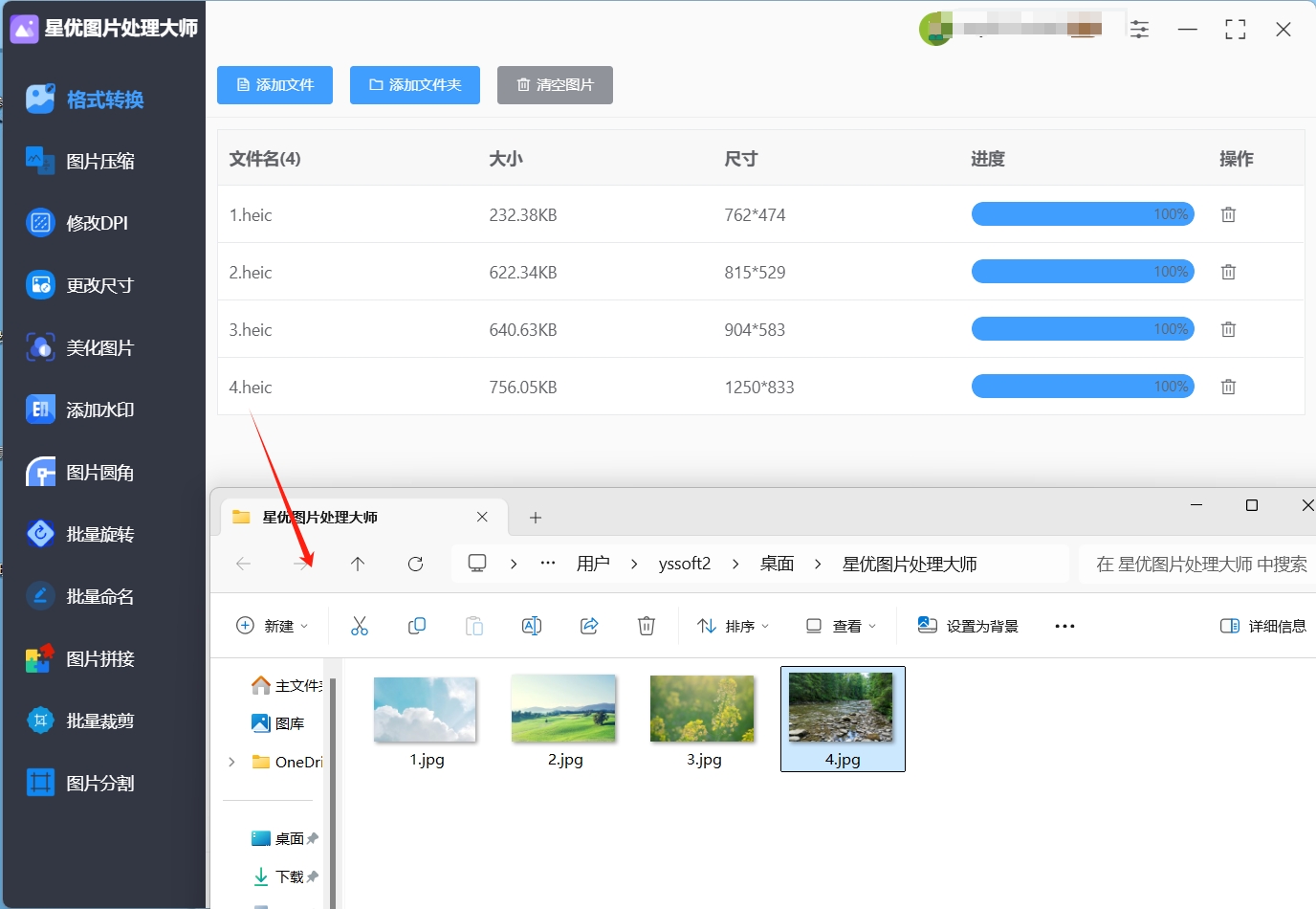1316x909 pixels.
Task: Show hidden path segments via address bar ellipsis
Action: point(548,564)
